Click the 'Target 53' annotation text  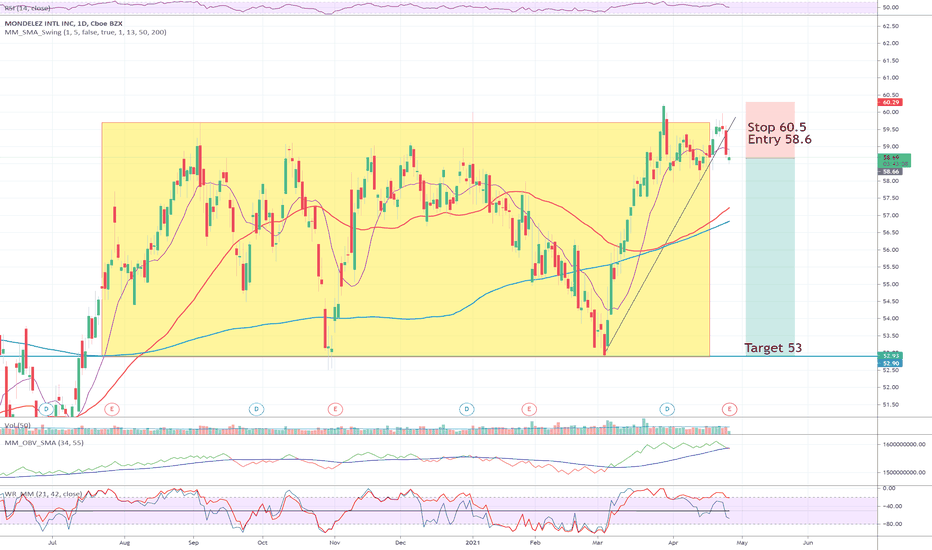point(773,348)
